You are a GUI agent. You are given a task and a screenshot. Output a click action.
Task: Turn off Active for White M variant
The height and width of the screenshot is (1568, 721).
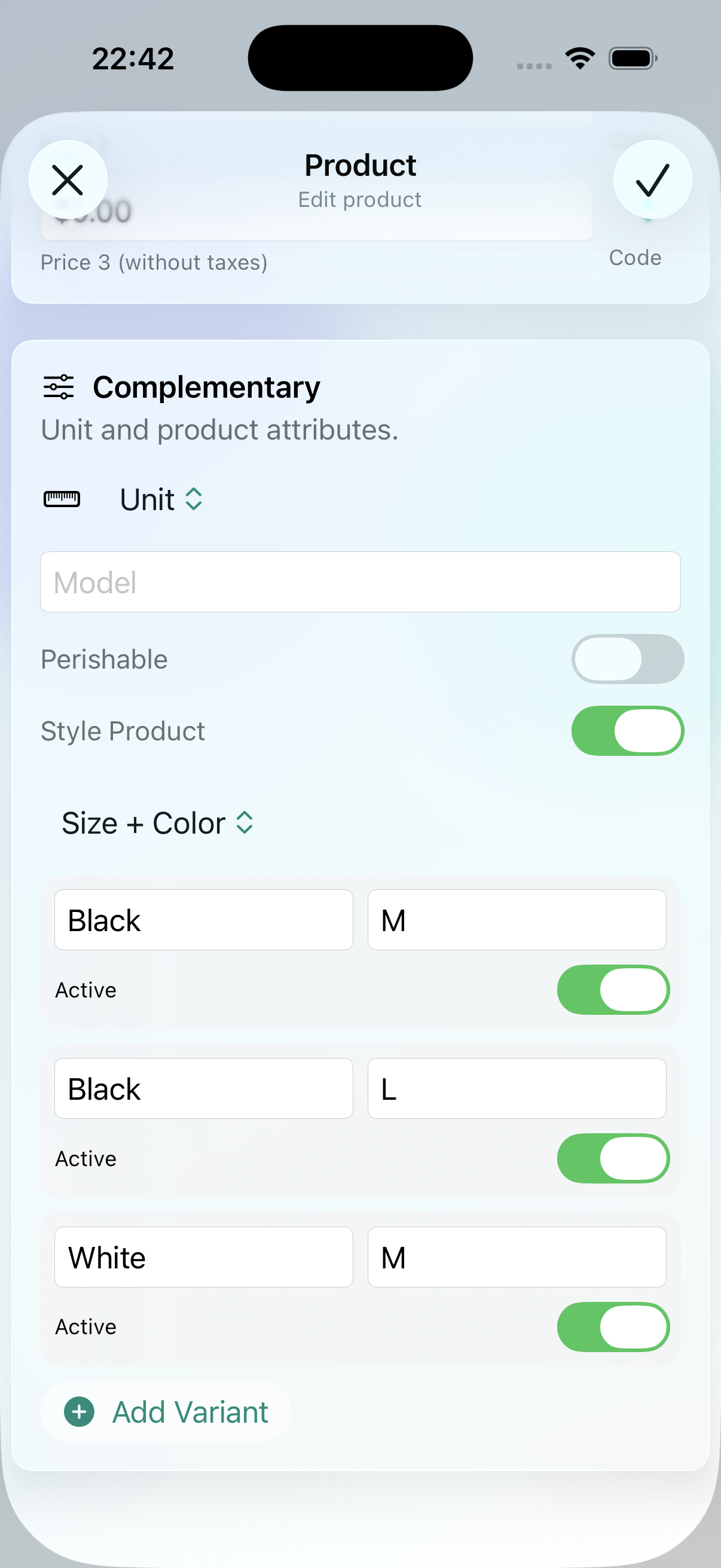coord(613,1327)
